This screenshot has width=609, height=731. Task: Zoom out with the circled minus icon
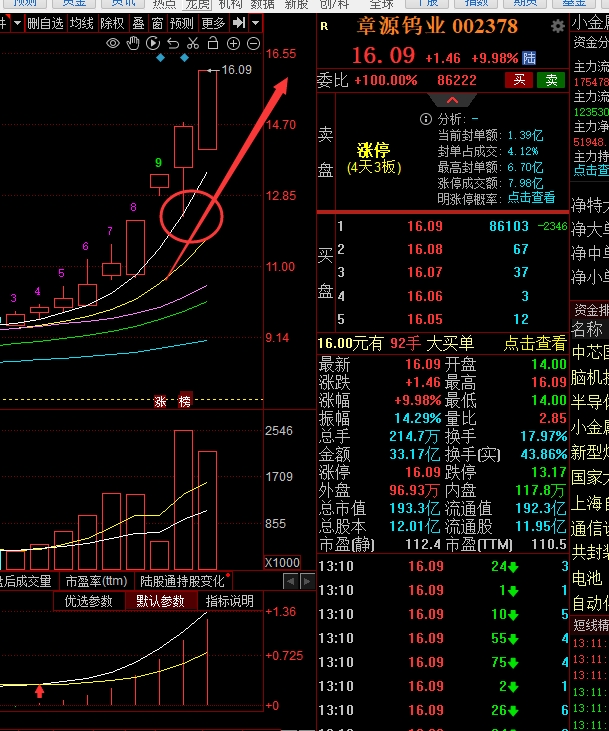click(x=253, y=44)
